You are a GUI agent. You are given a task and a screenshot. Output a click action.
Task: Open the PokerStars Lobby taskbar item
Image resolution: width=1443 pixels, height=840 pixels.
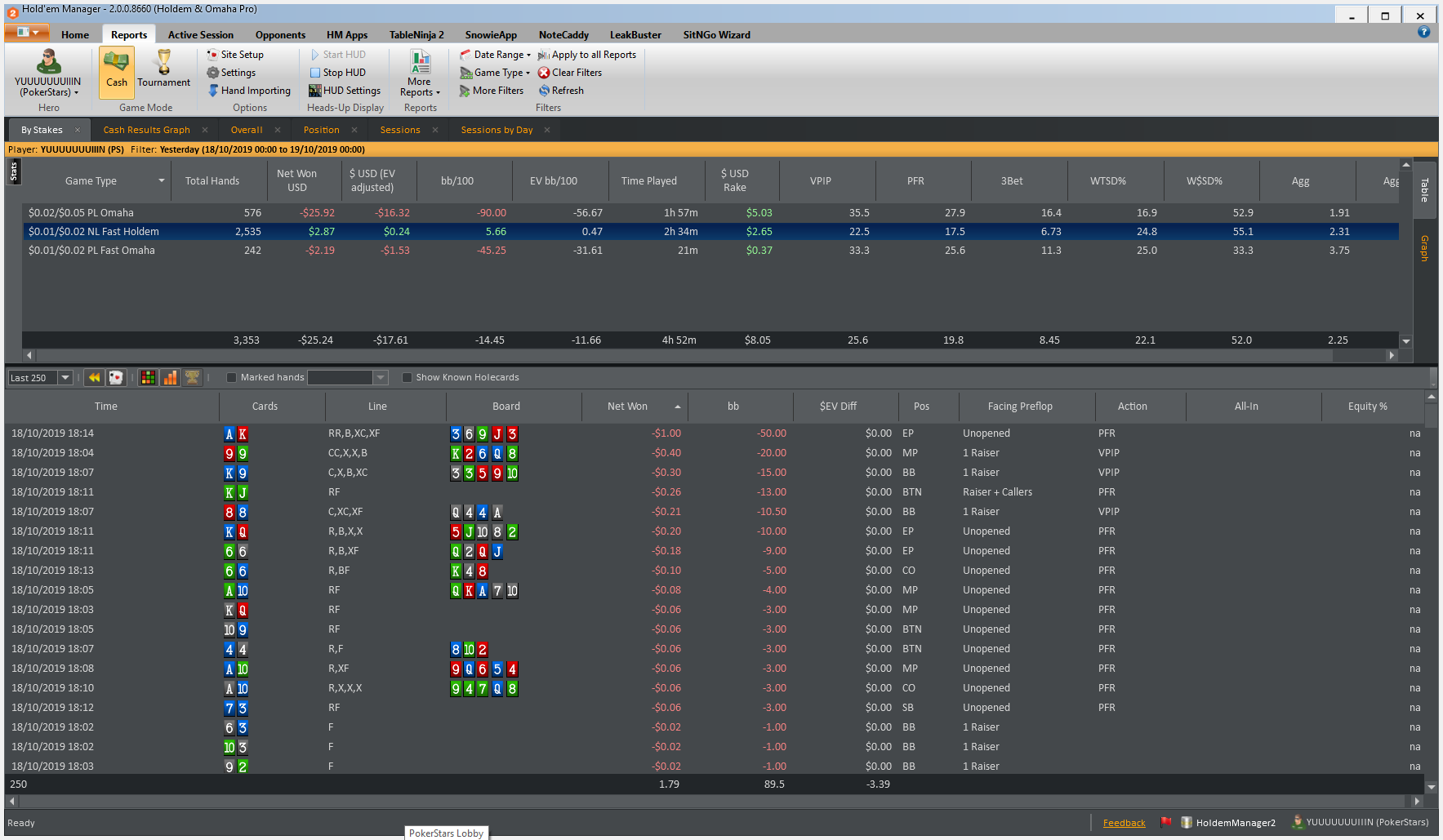pos(446,833)
